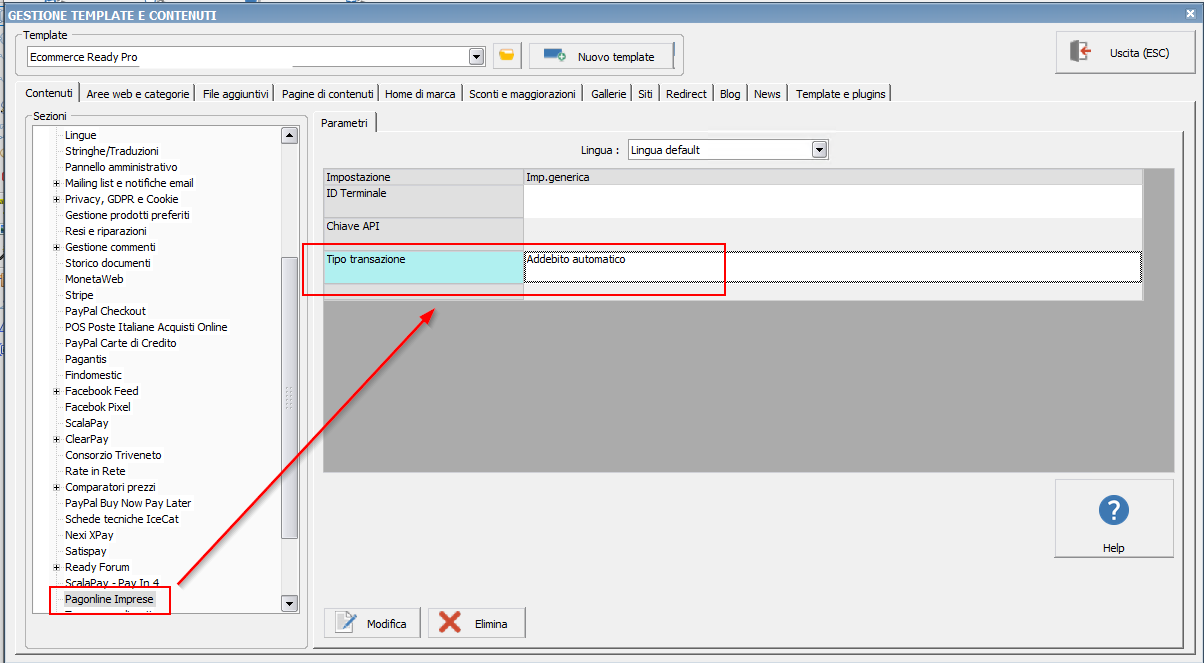Screen dimensions: 1204x663
Task: Select Stripe in the sections tree
Action: pos(79,295)
